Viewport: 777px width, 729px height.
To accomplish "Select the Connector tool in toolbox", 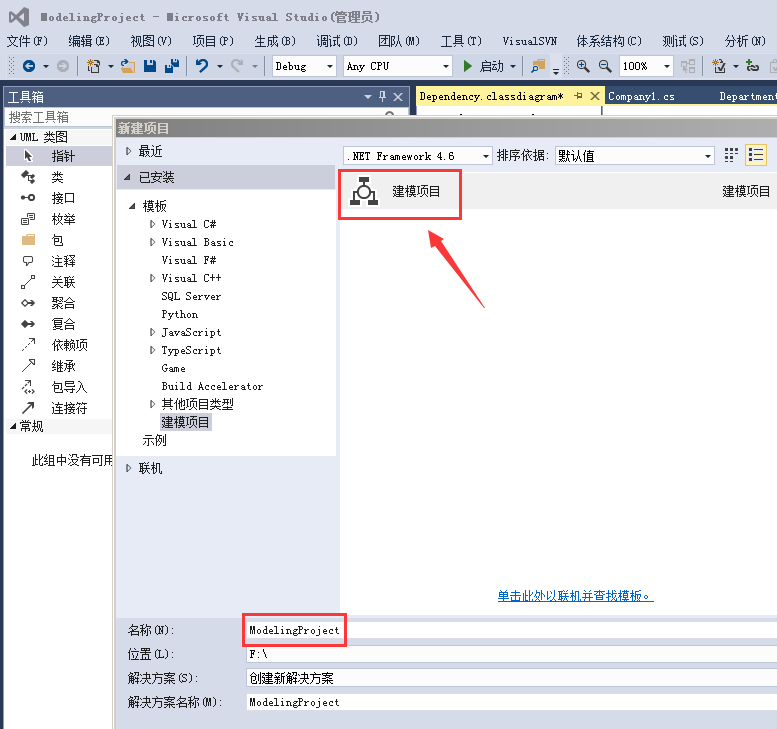I will coord(58,408).
